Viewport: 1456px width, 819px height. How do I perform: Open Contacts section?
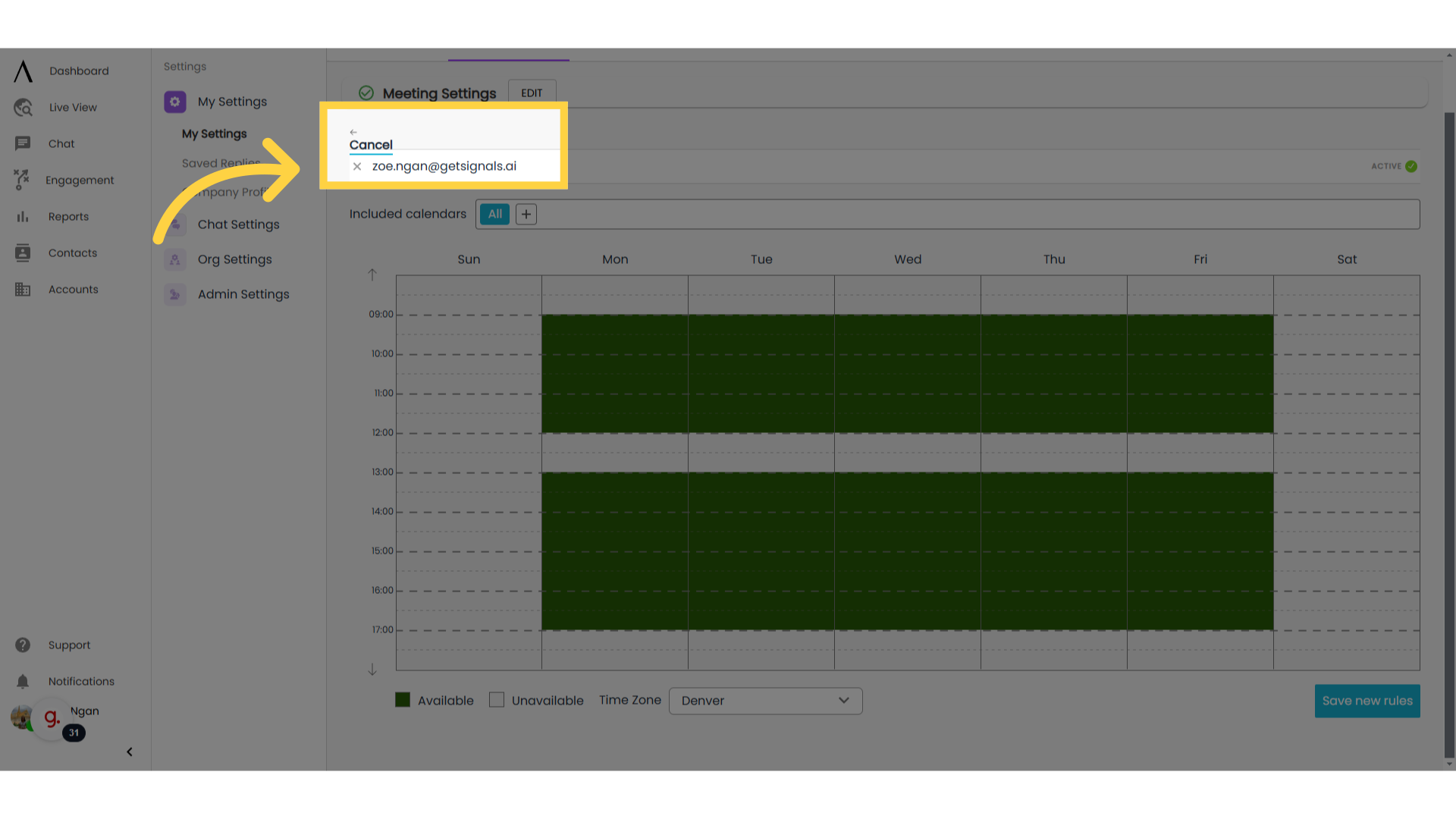(x=72, y=252)
